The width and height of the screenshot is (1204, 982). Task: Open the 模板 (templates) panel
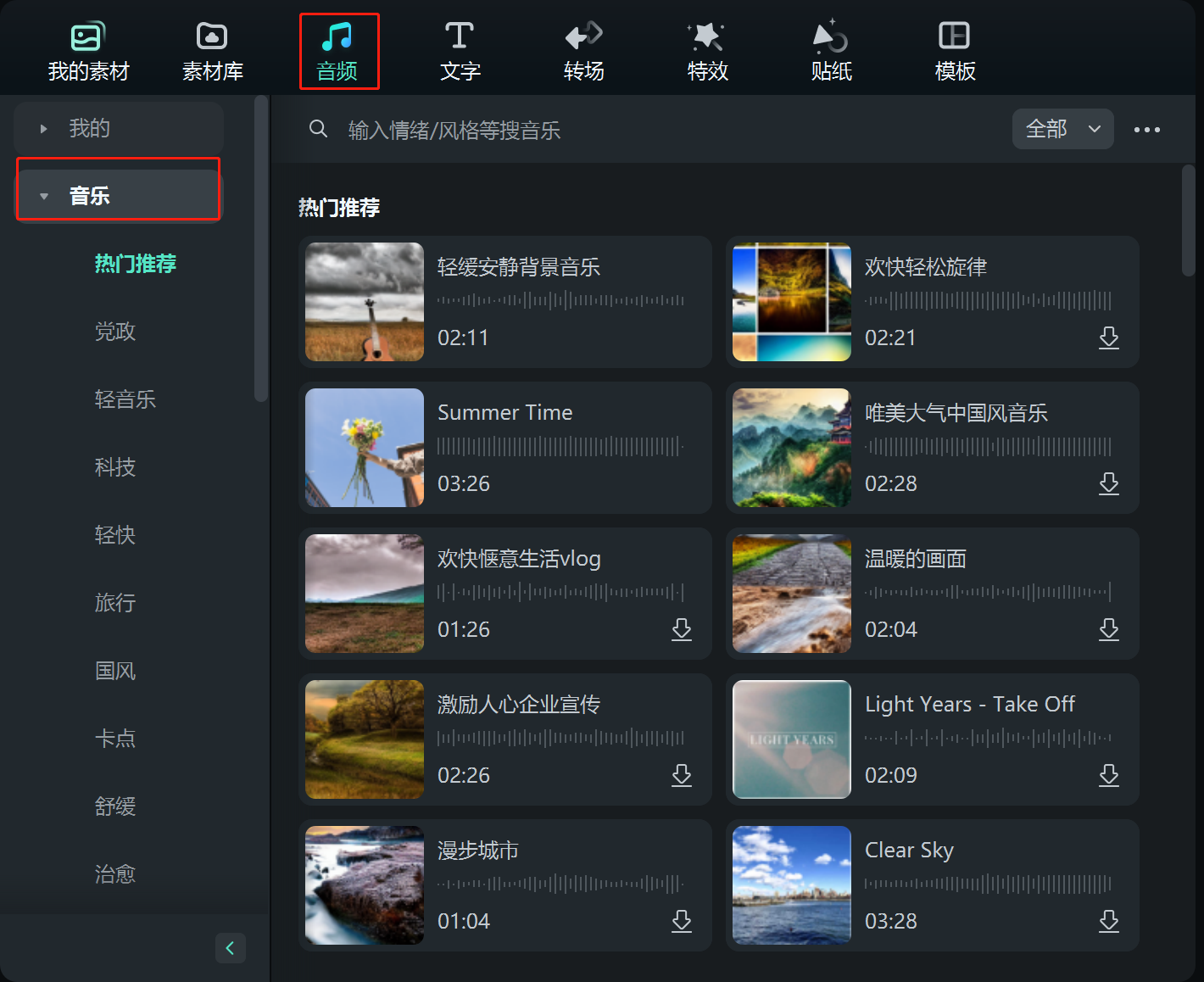coord(955,49)
